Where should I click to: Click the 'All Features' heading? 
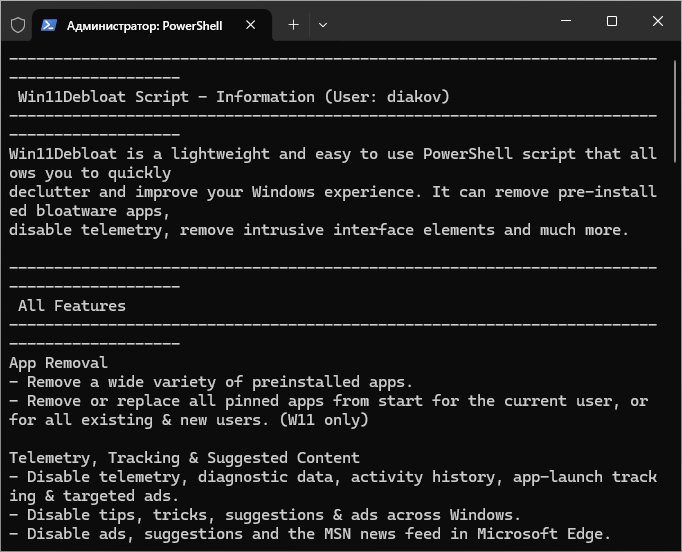(72, 306)
